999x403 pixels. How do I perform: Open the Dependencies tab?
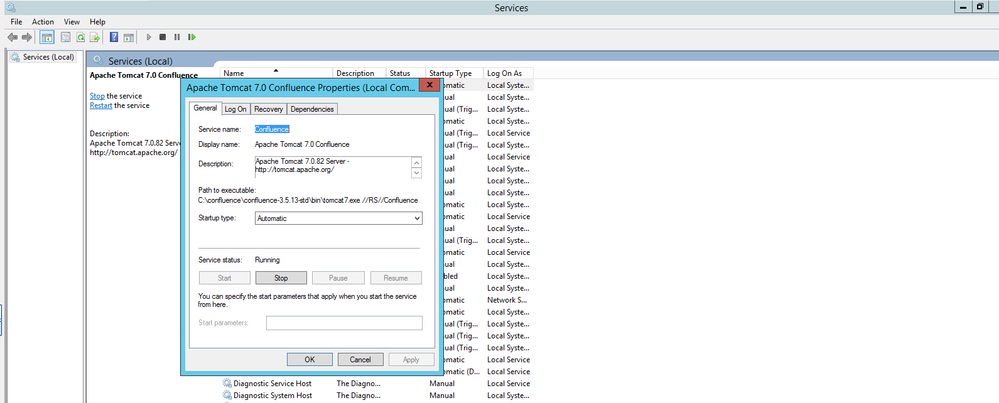[x=312, y=109]
